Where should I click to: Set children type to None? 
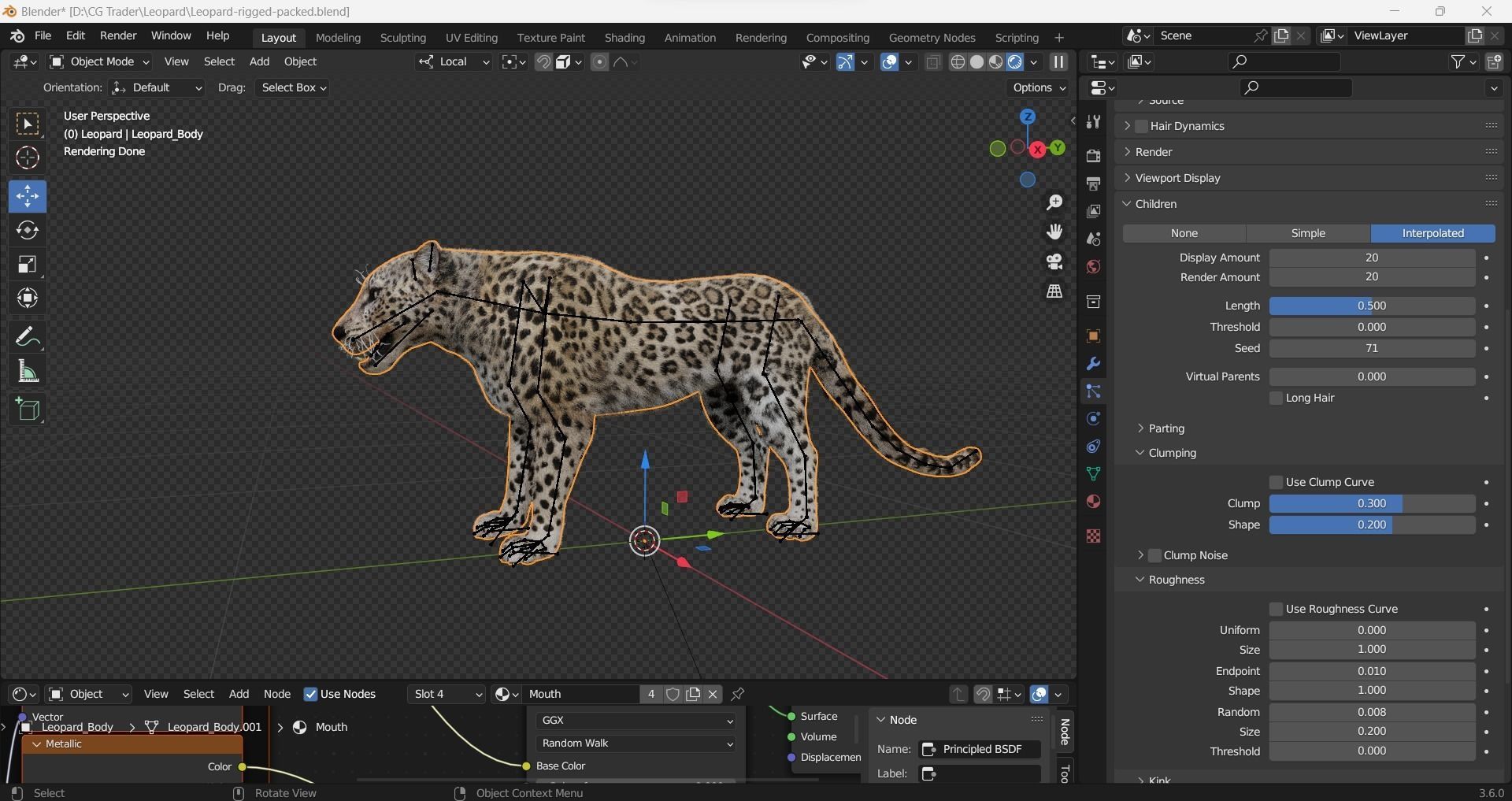[x=1184, y=233]
